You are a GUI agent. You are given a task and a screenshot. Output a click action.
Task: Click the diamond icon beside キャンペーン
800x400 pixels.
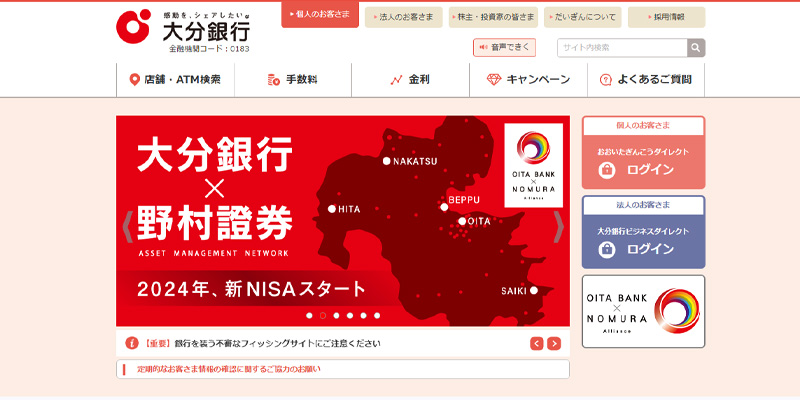tap(494, 80)
